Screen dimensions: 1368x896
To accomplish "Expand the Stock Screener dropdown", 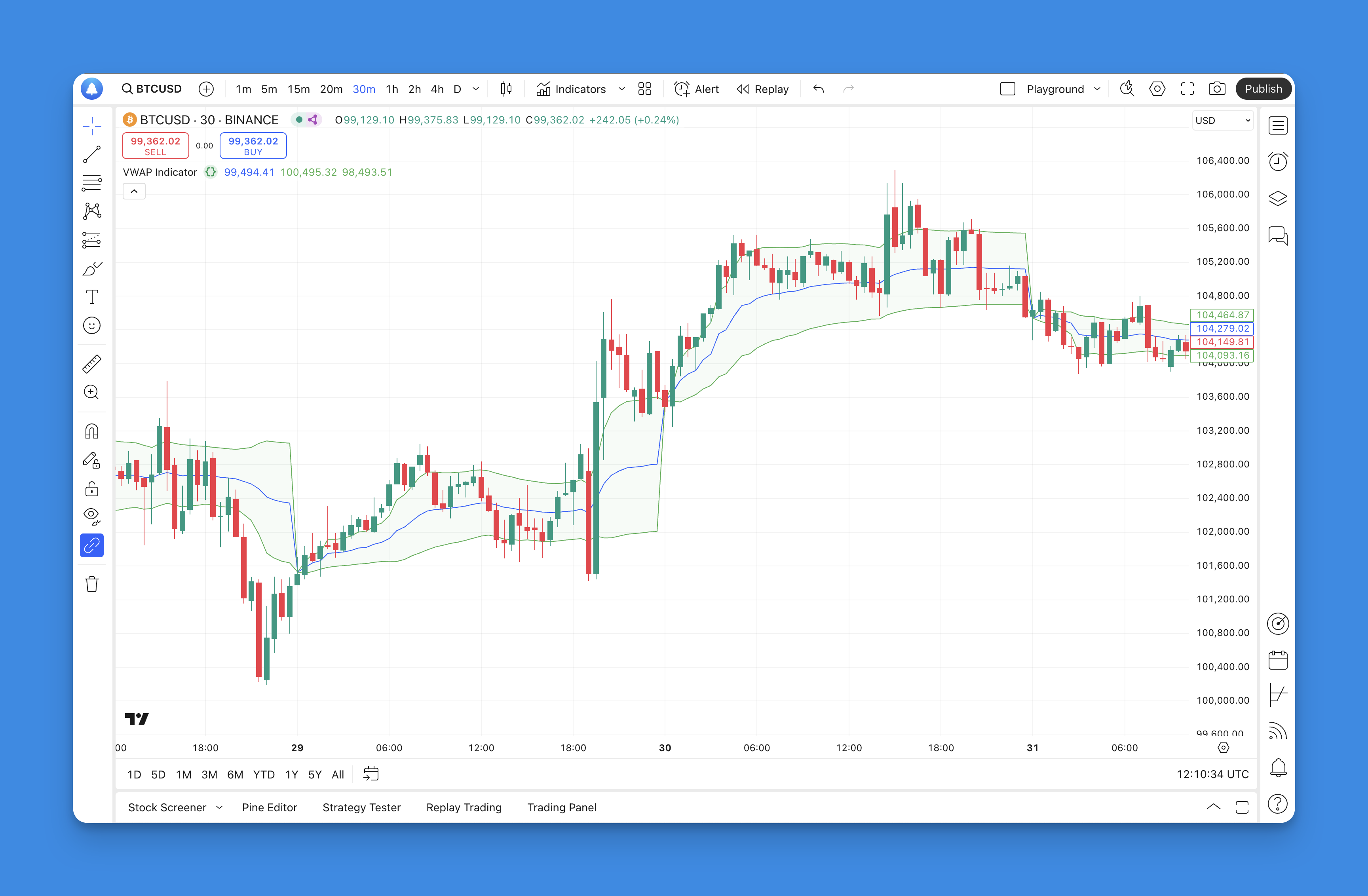I will pos(219,807).
